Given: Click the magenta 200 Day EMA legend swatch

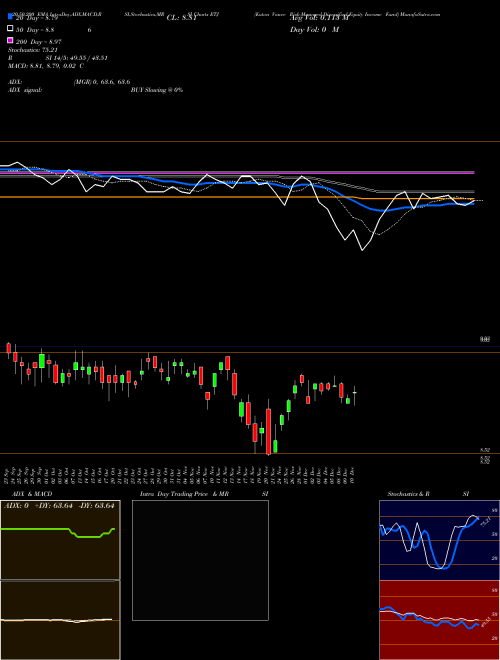Looking at the screenshot, I should 10,40.
